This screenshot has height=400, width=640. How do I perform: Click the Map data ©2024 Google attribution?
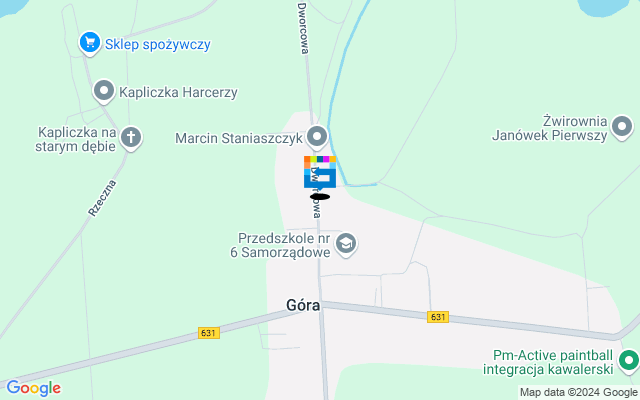(x=579, y=393)
